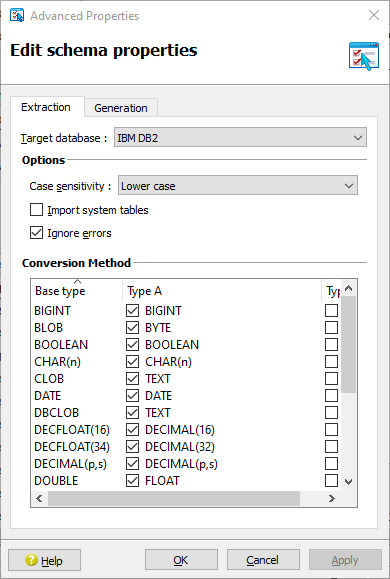Select the DOUBLE base type row
Viewport: 390px width, 579px height.
[x=56, y=480]
